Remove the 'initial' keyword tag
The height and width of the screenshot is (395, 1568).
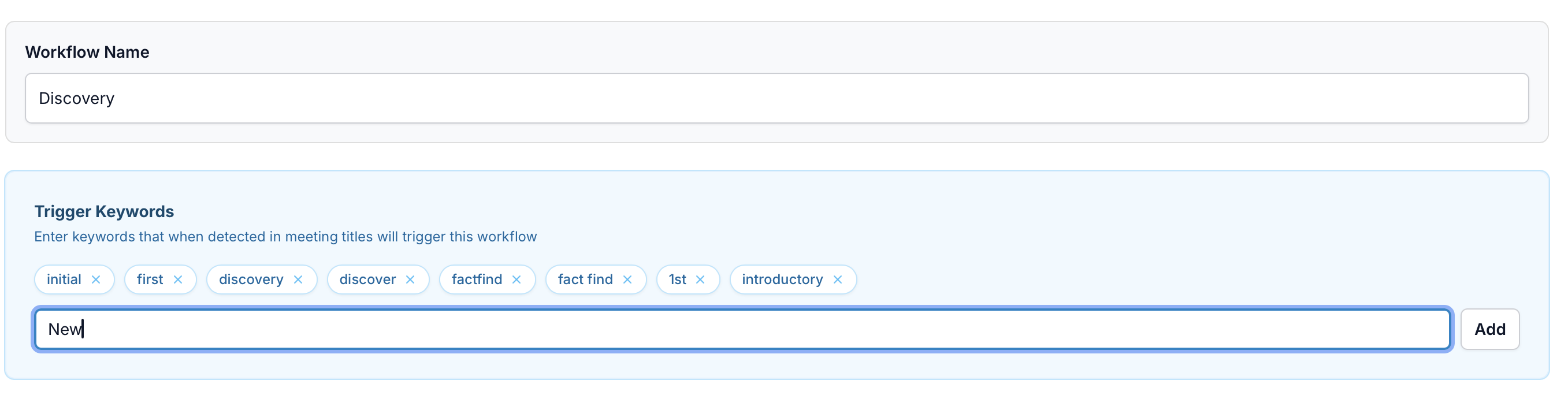tap(95, 280)
